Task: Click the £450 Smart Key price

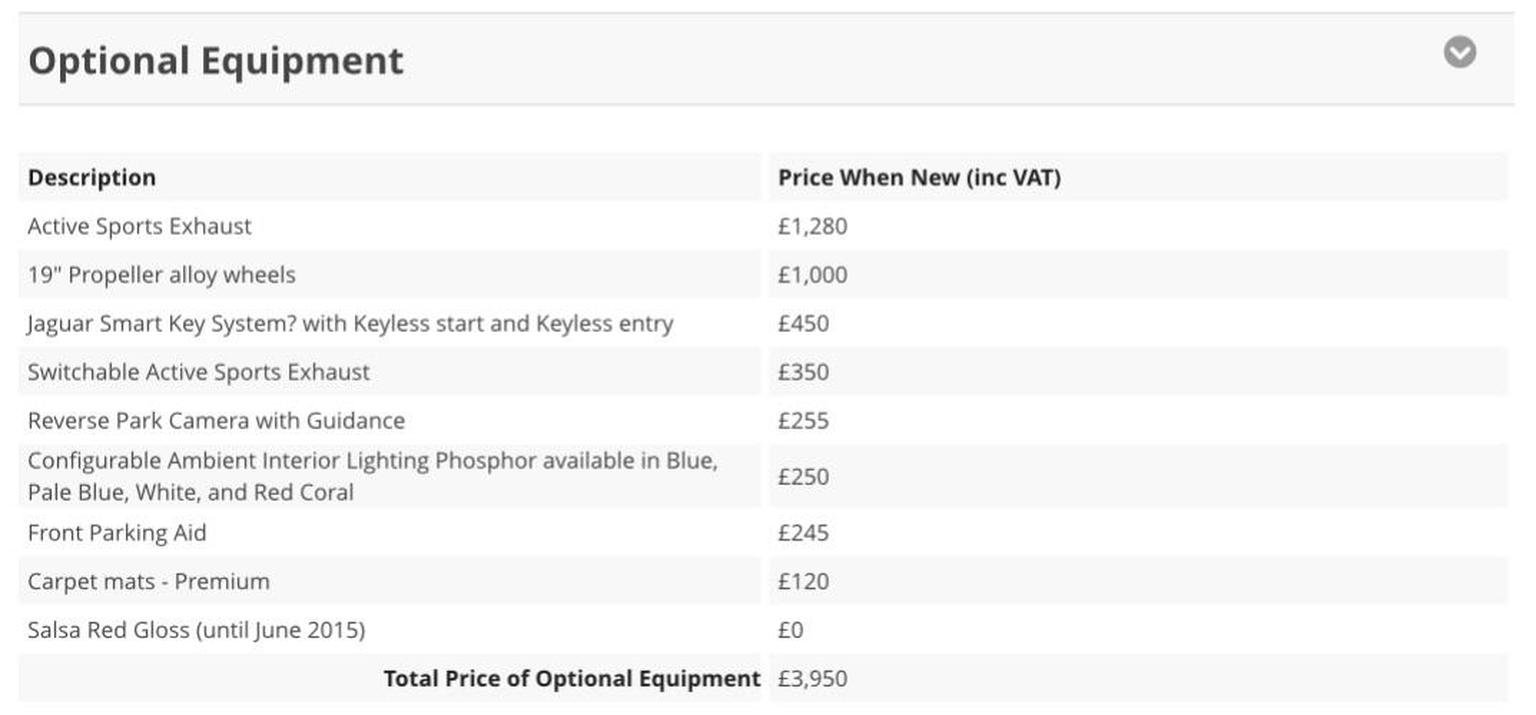Action: (x=803, y=323)
